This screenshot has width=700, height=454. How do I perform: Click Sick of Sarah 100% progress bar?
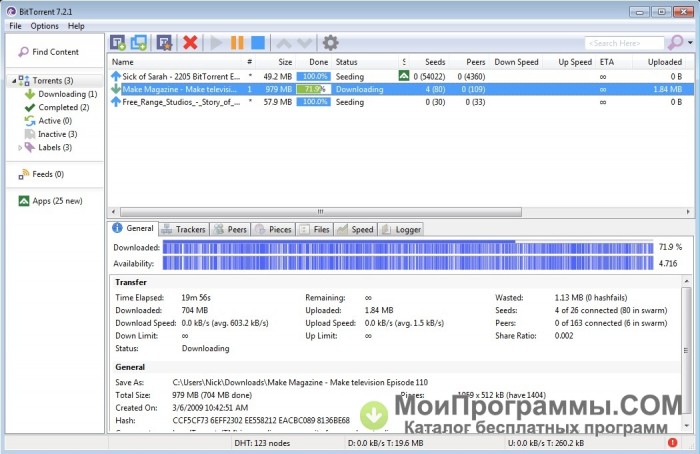point(313,76)
